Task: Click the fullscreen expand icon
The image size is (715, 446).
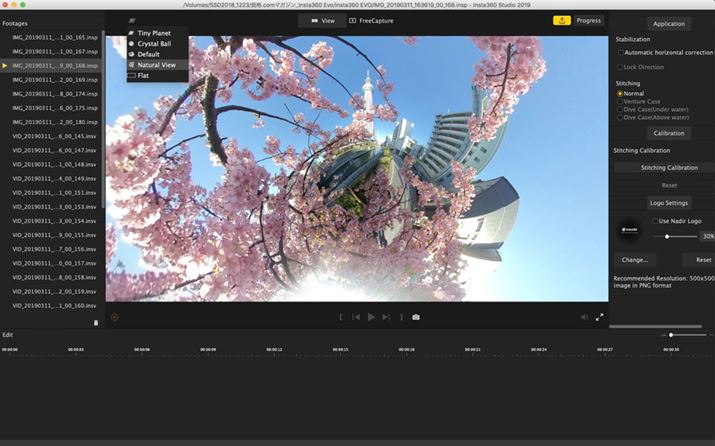Action: click(x=600, y=317)
